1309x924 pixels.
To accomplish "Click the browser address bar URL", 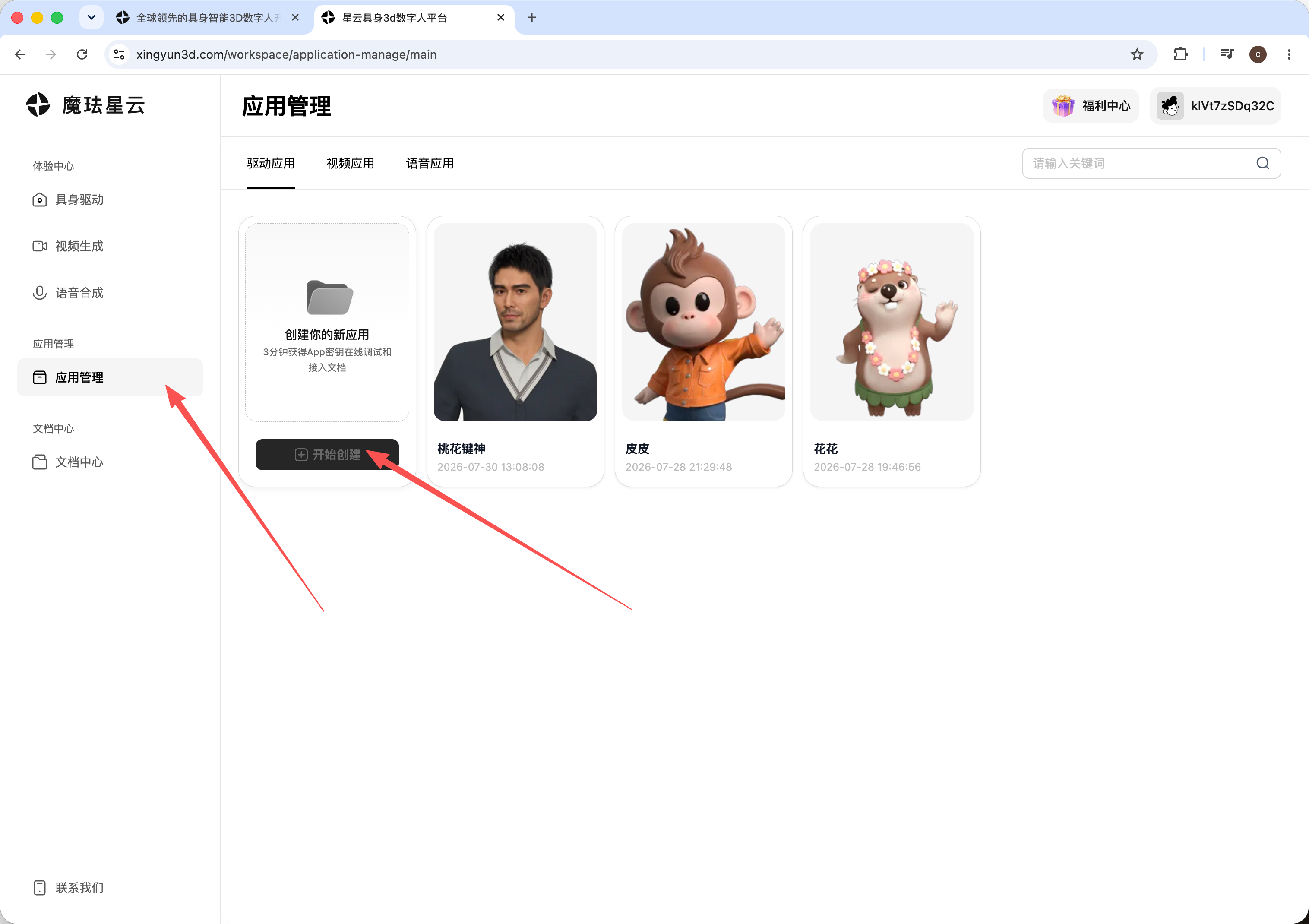I will tap(286, 55).
